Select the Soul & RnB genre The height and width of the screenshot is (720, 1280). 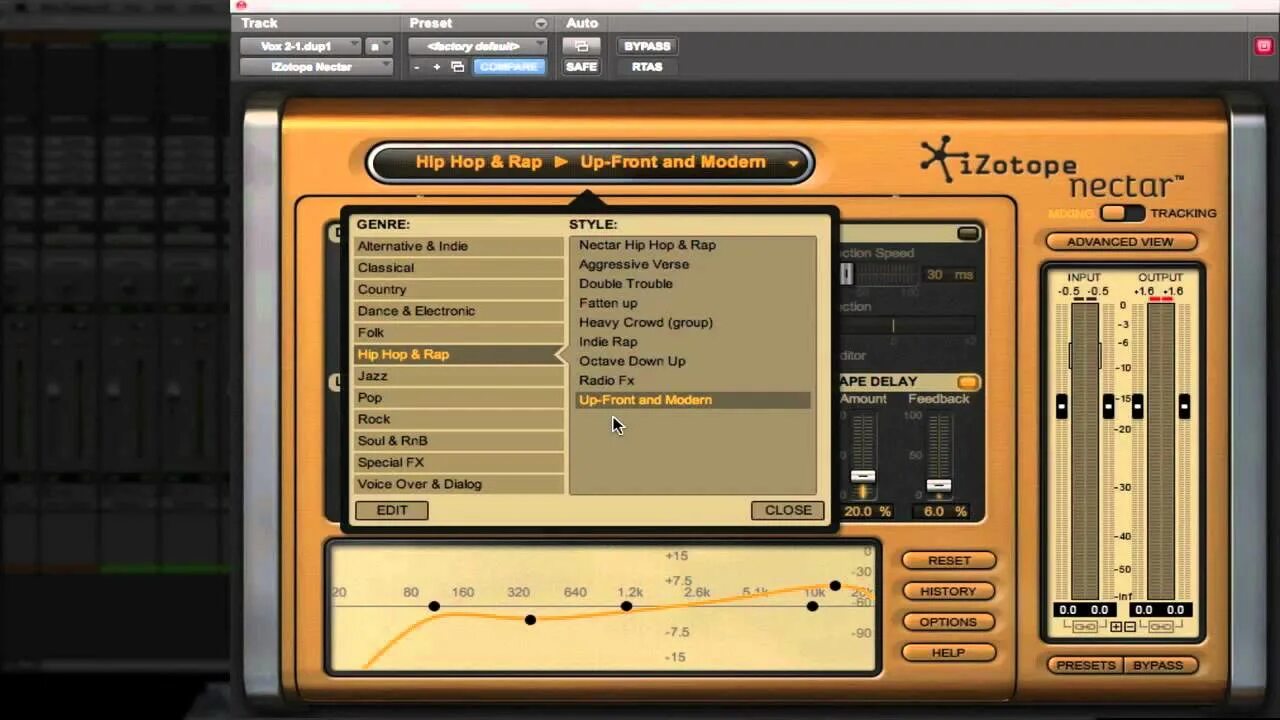(x=459, y=441)
